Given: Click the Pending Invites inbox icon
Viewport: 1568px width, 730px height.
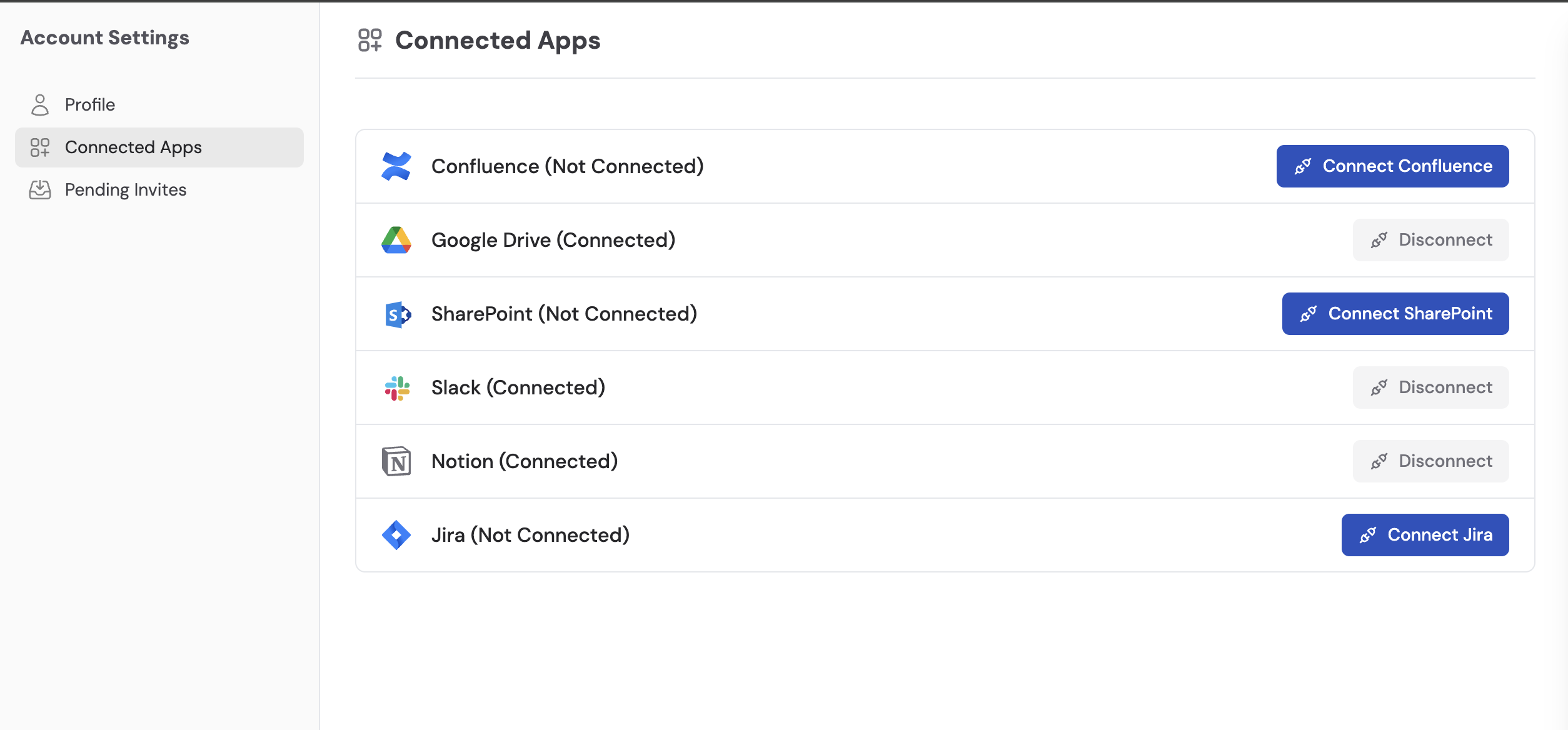Looking at the screenshot, I should 40,189.
